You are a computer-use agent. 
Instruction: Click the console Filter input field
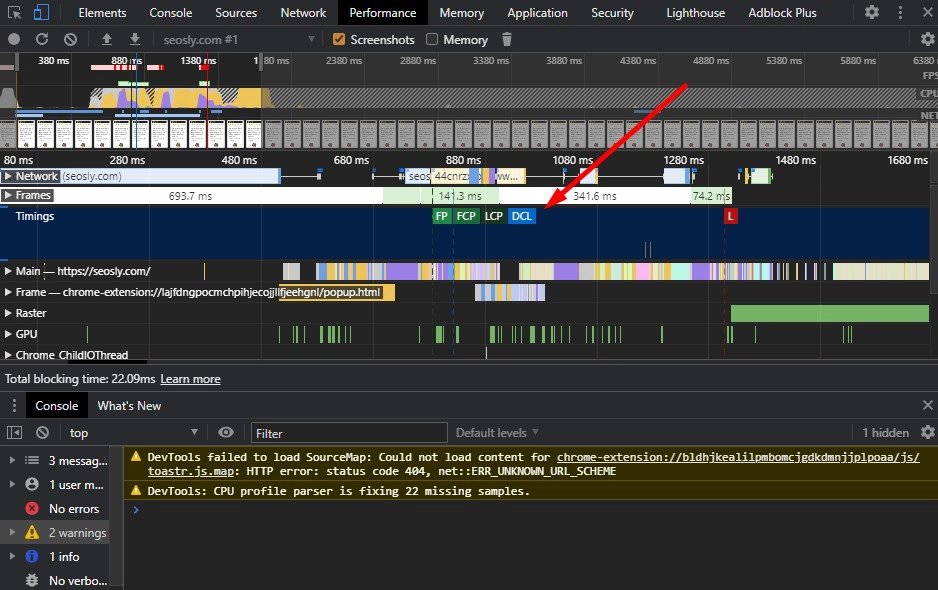click(348, 433)
